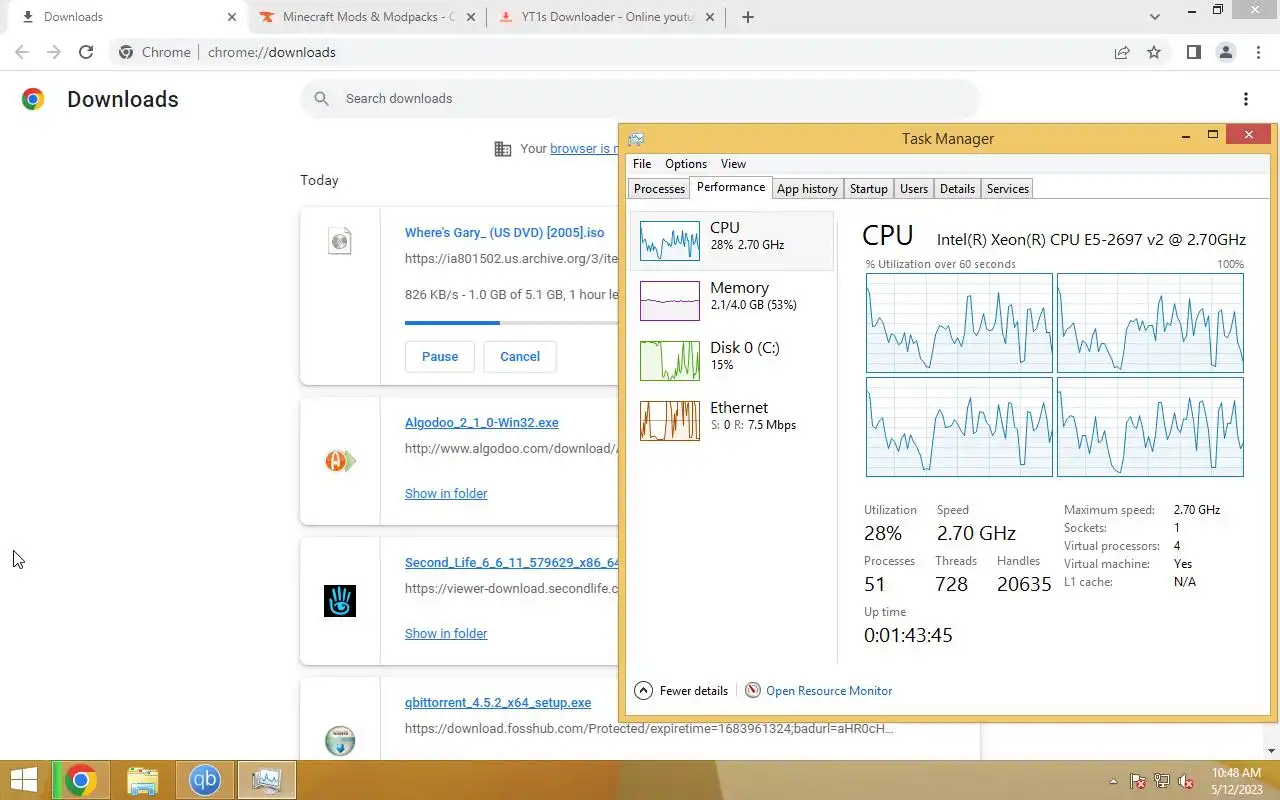Click the managed organization building icon
The image size is (1280, 800).
[x=503, y=149]
